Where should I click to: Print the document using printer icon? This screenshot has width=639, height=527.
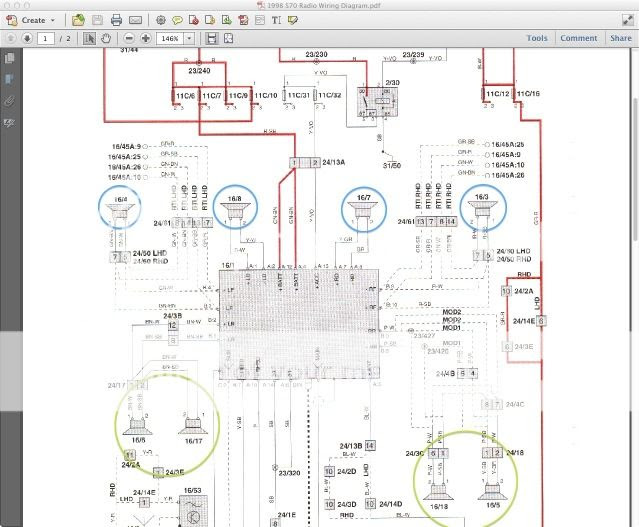pos(116,20)
